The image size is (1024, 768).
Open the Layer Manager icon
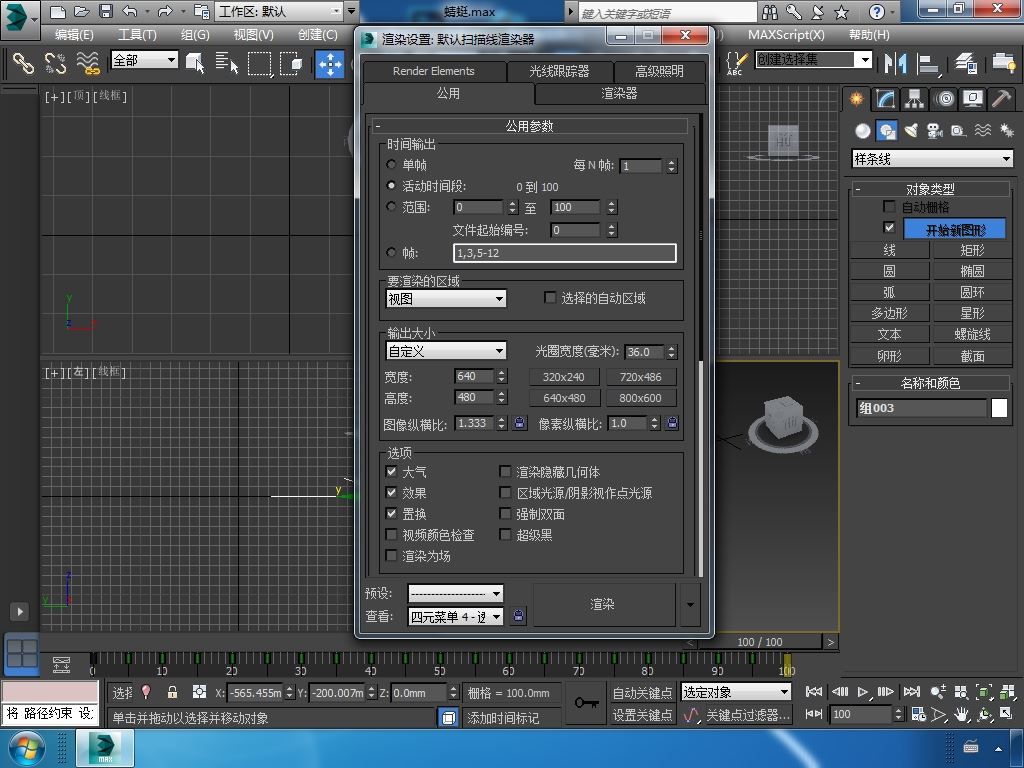[x=966, y=63]
